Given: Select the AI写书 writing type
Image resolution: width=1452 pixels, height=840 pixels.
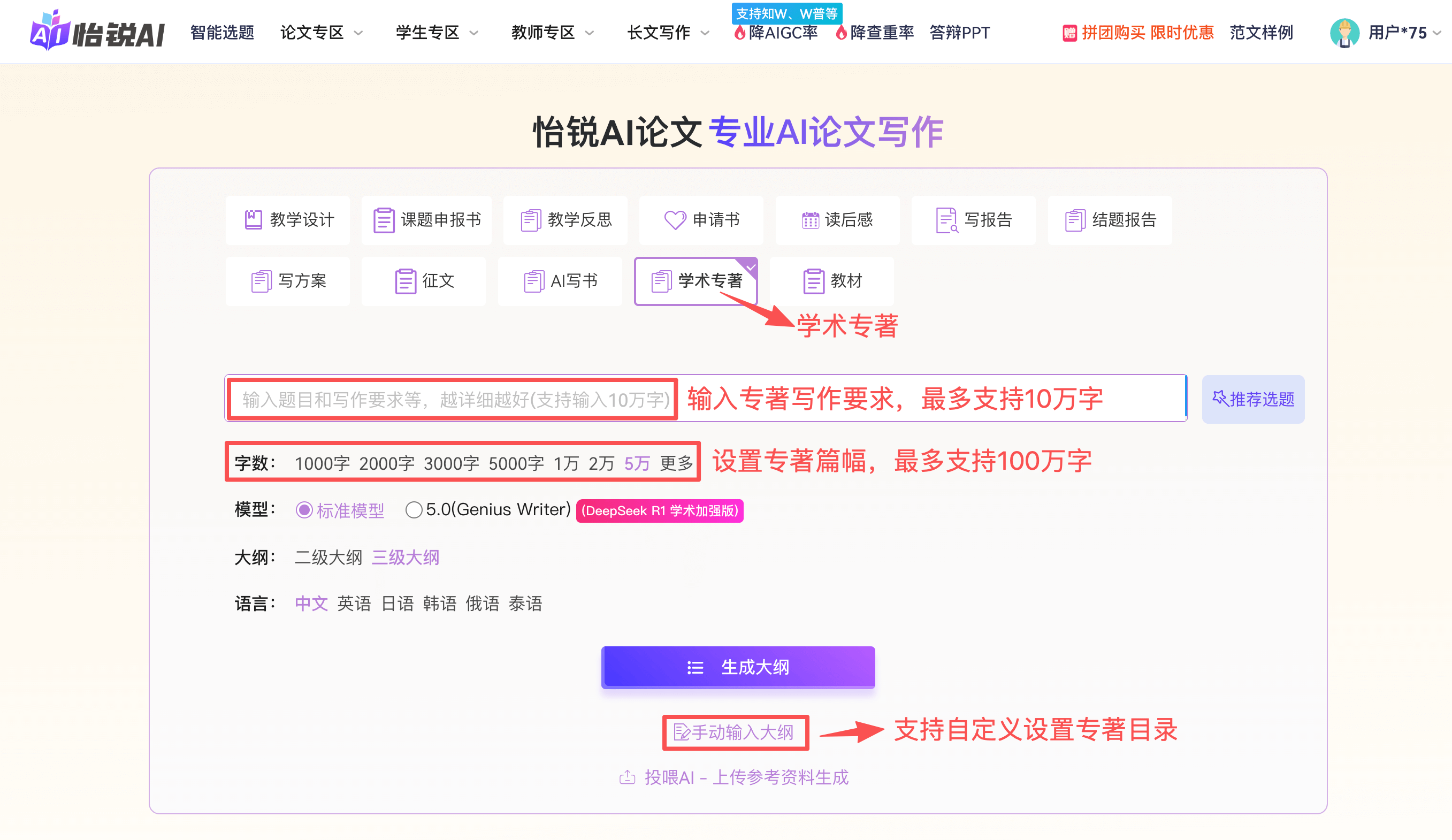Looking at the screenshot, I should (x=560, y=281).
